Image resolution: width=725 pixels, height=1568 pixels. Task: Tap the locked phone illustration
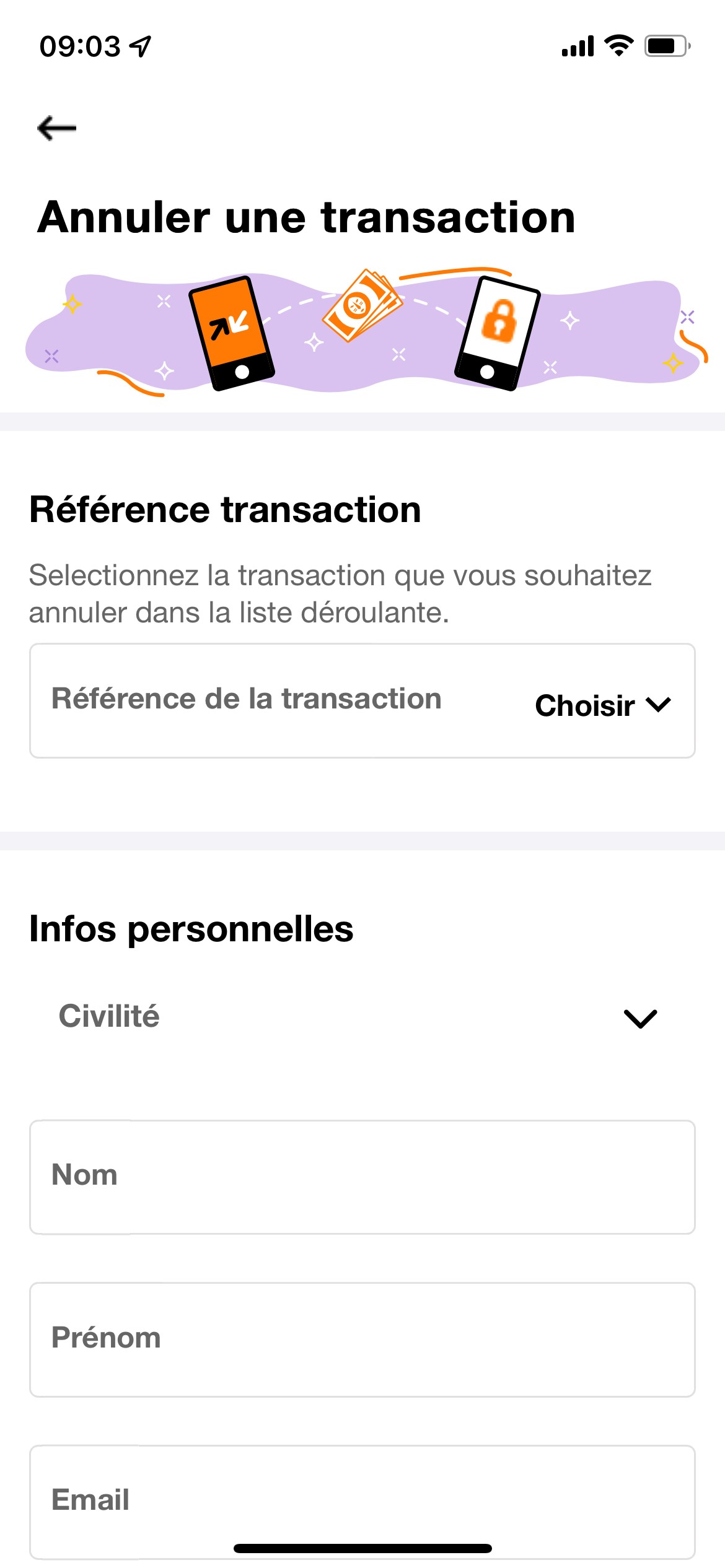pos(497,333)
